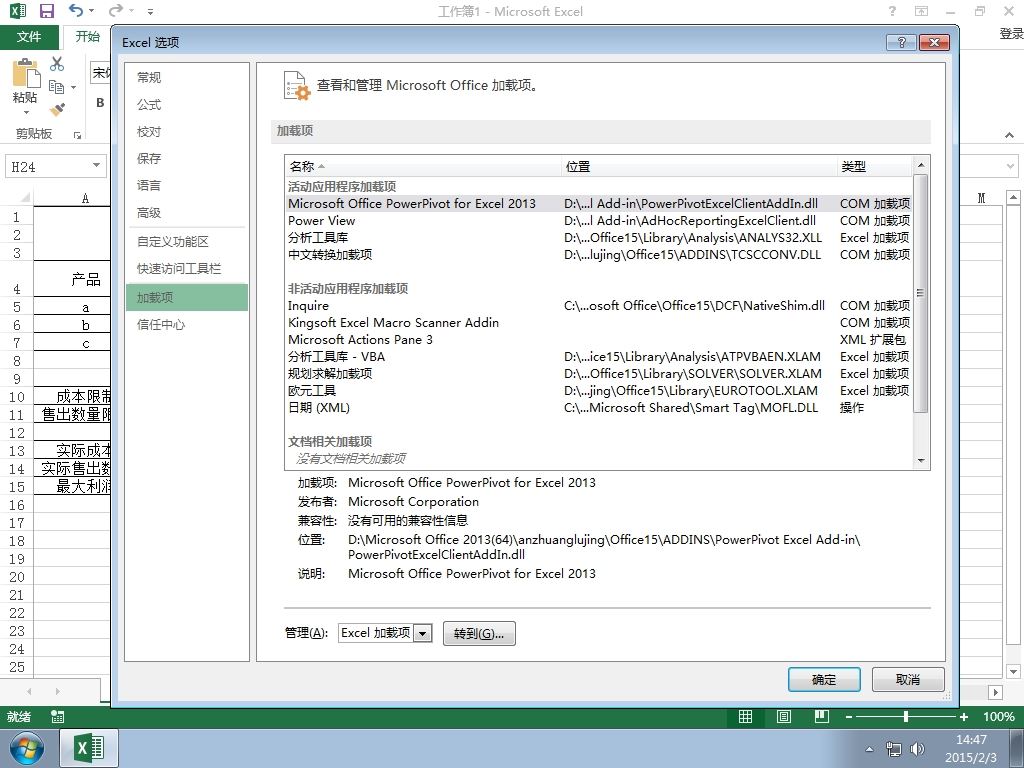Select Advanced category in options sidebar
The image size is (1024, 768).
[x=187, y=212]
